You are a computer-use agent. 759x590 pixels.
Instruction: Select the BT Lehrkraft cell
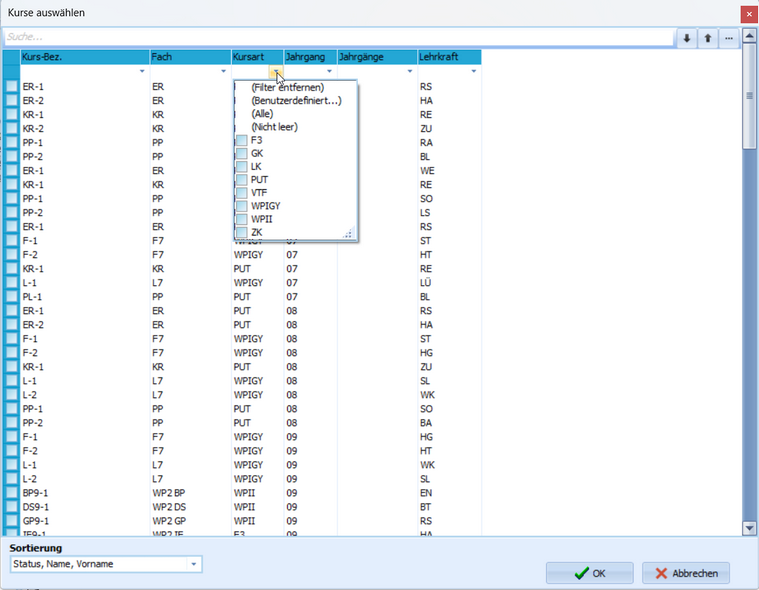[449, 507]
